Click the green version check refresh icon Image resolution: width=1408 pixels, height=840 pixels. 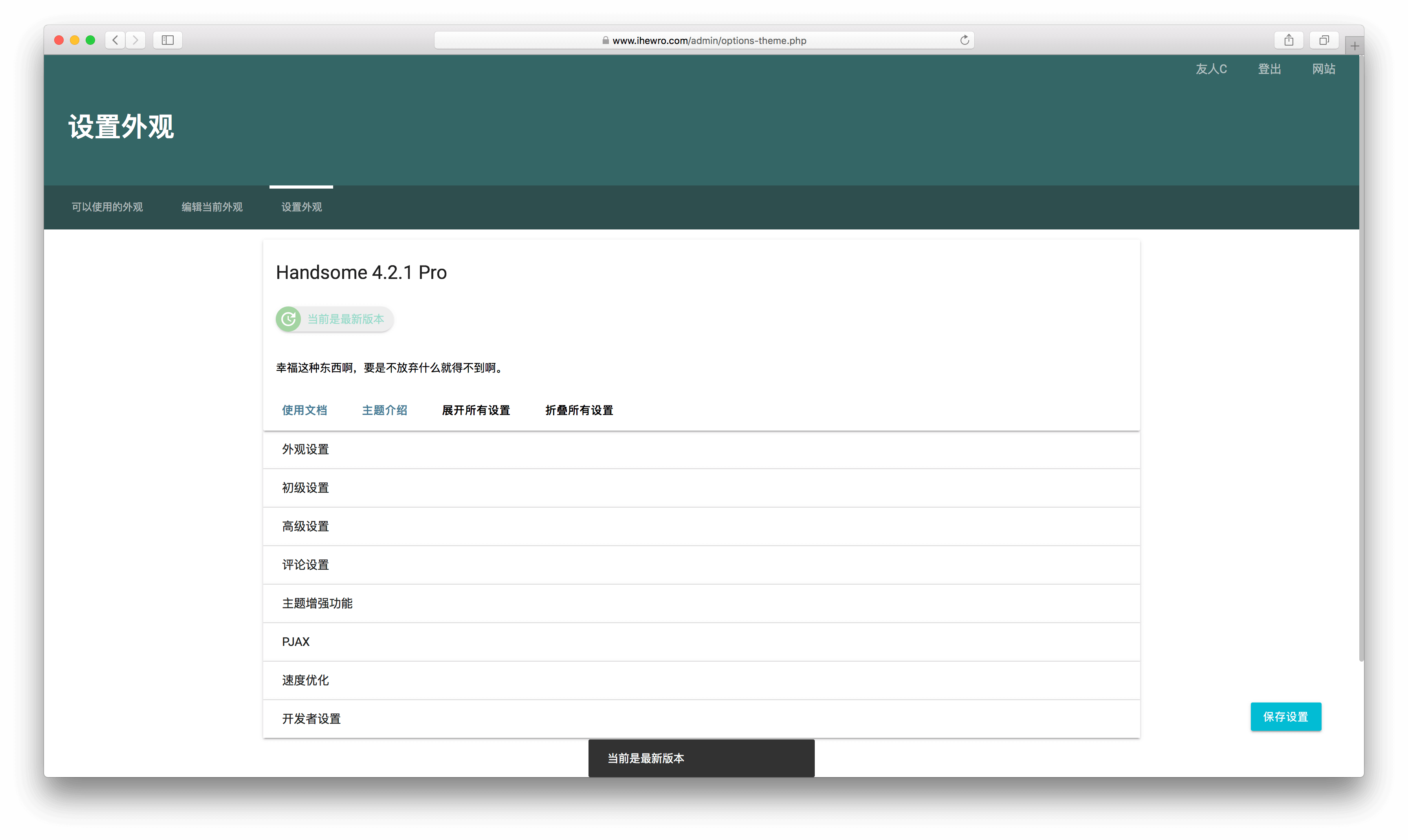pyautogui.click(x=289, y=319)
